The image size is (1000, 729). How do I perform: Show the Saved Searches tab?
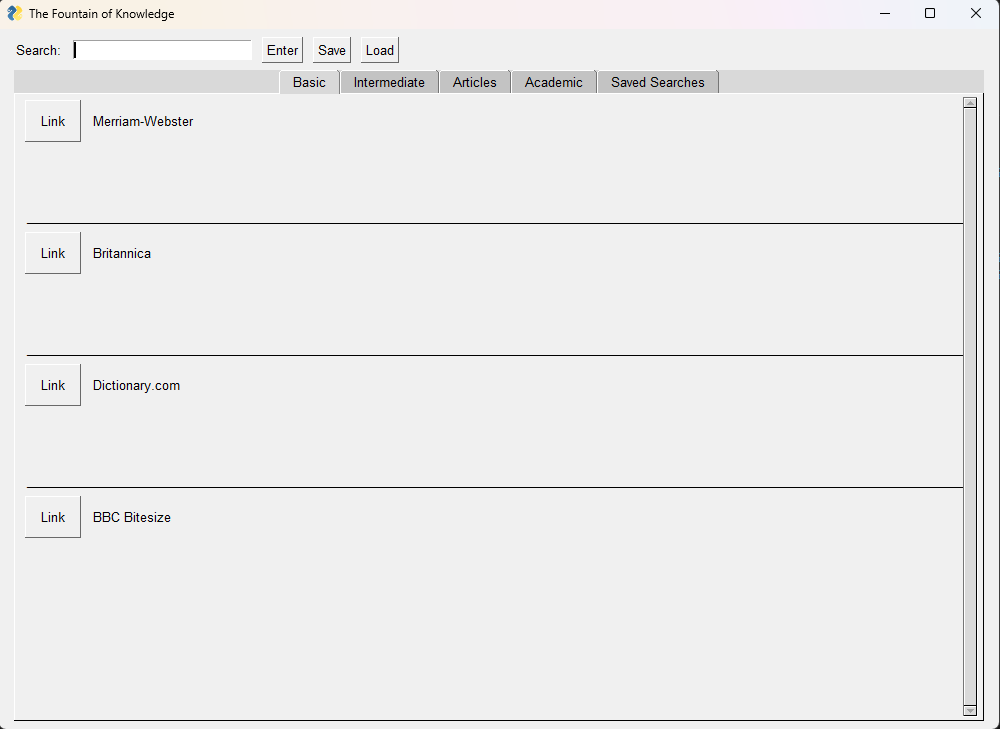(x=658, y=82)
